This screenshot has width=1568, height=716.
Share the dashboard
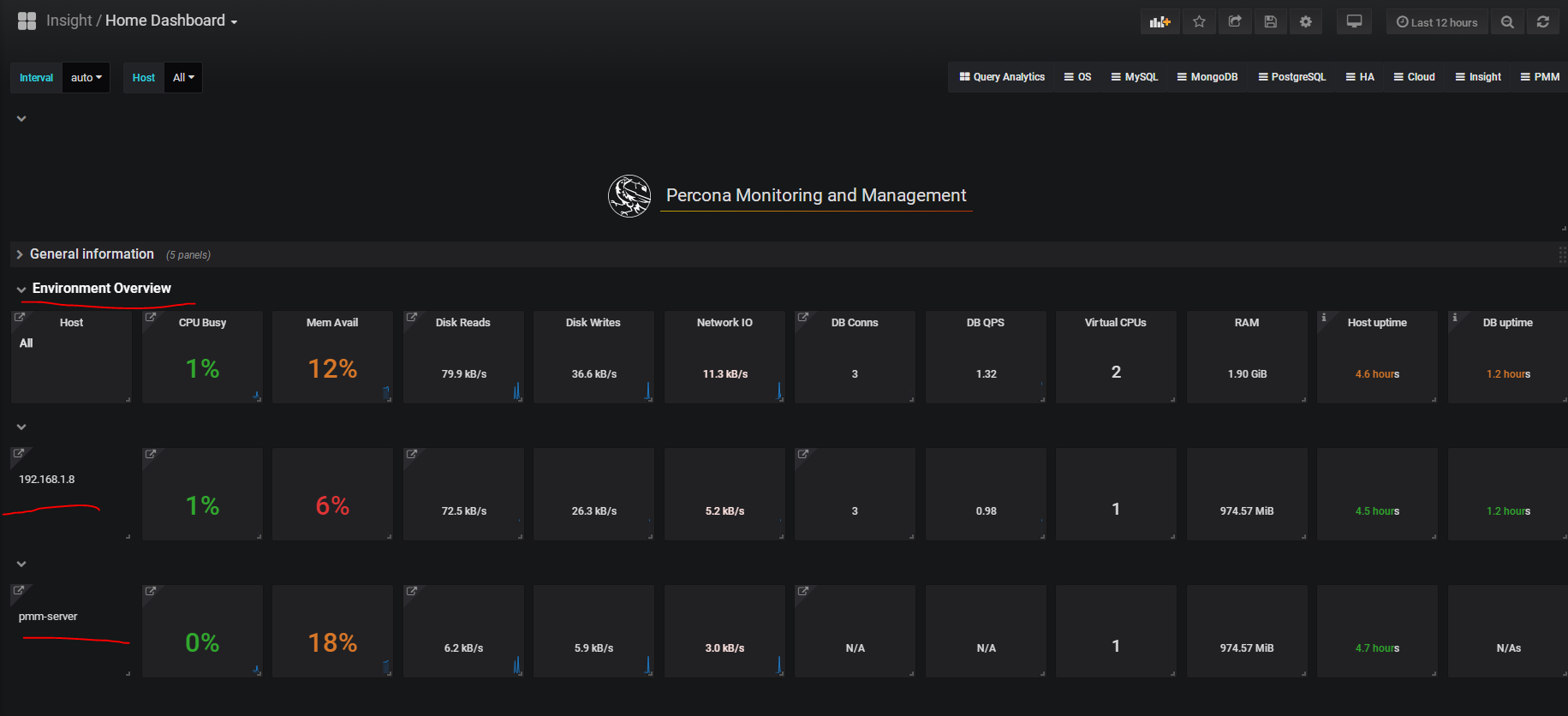[x=1235, y=22]
